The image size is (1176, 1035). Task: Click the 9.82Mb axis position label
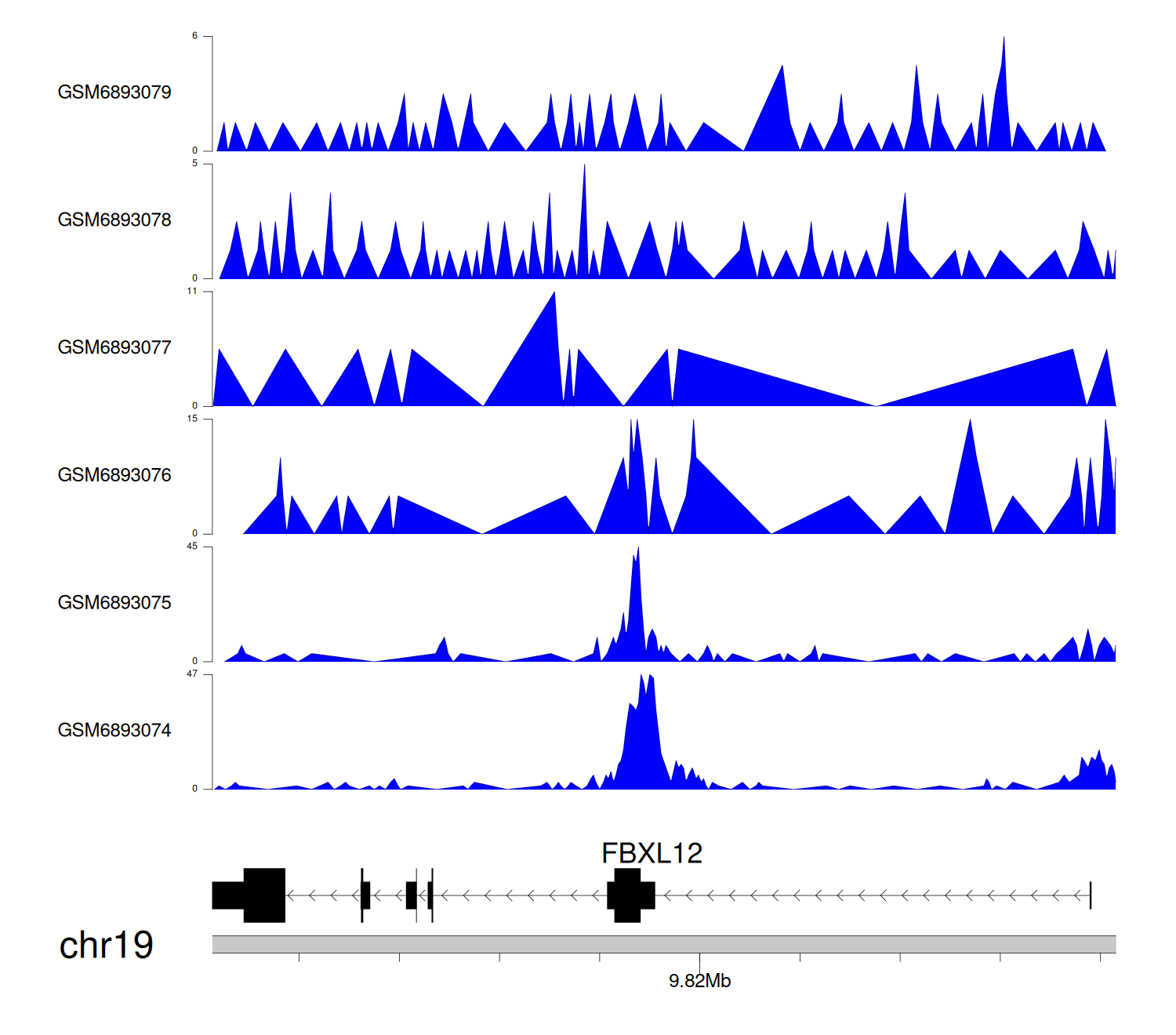pyautogui.click(x=699, y=981)
